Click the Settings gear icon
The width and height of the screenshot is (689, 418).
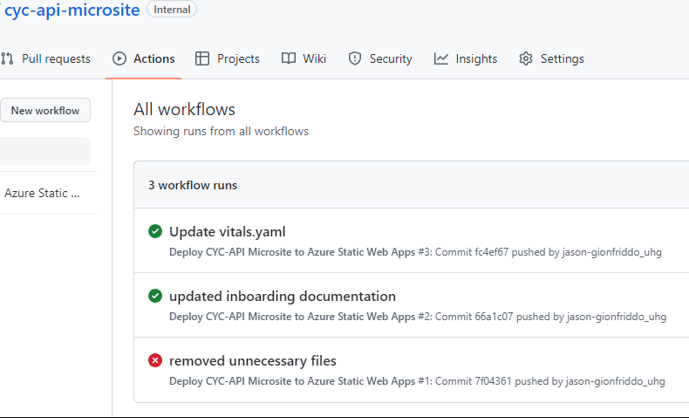tap(526, 59)
